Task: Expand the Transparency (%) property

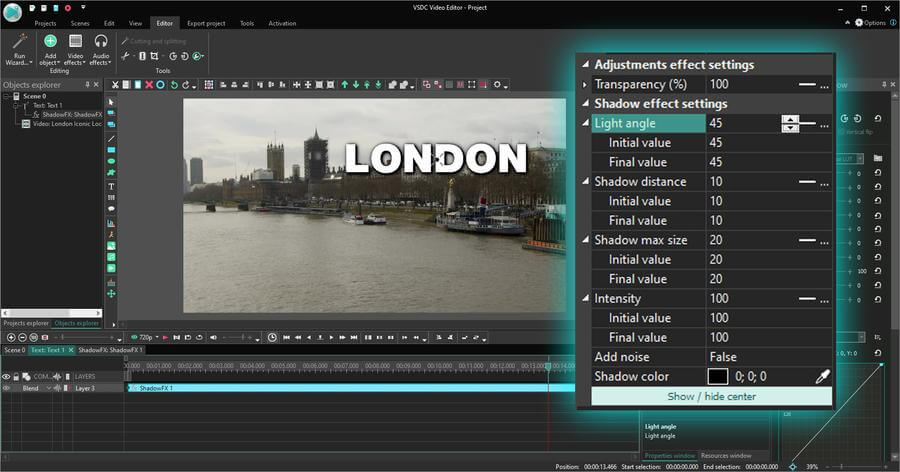Action: tap(585, 84)
